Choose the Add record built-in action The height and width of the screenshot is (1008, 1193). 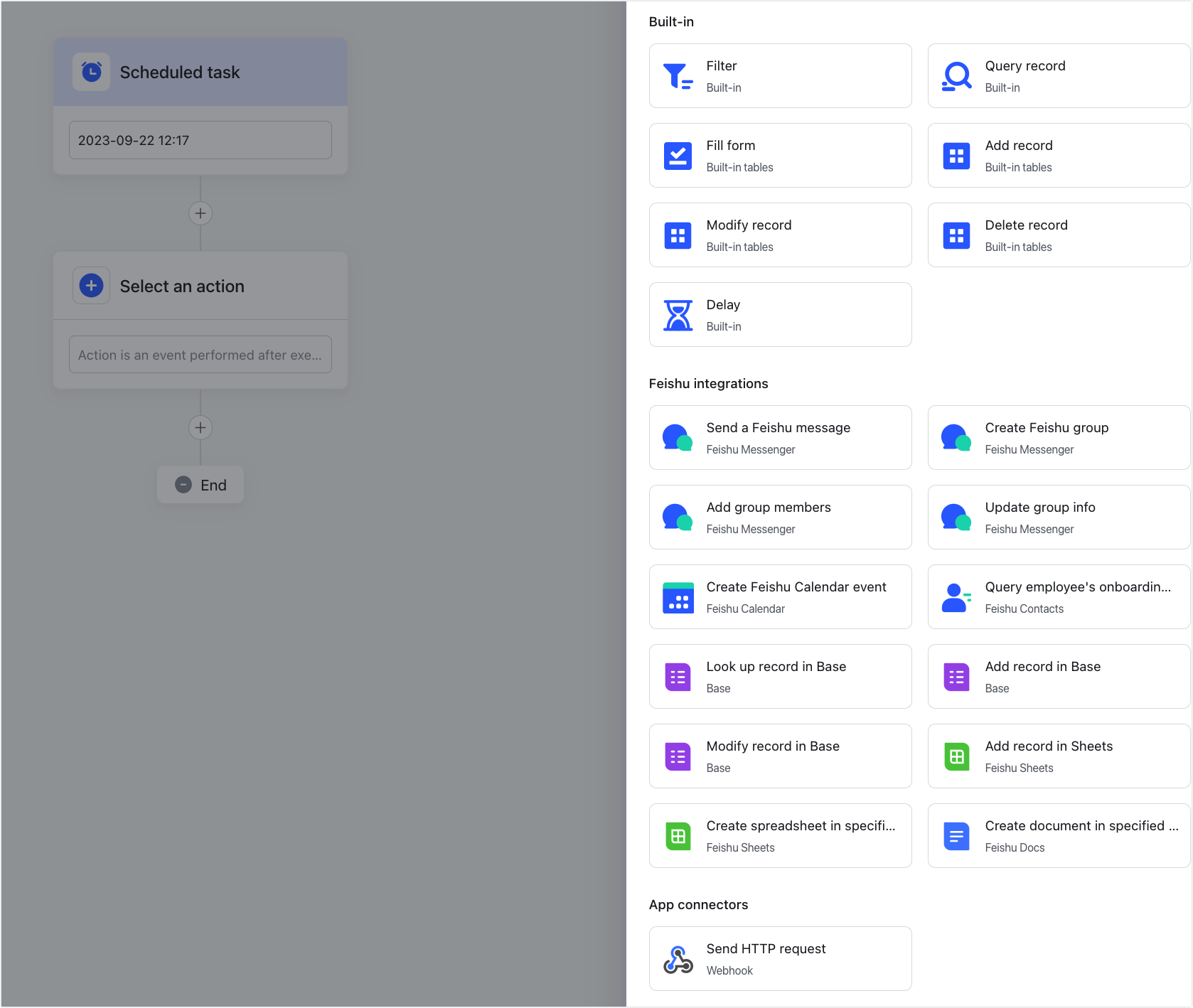pos(1058,156)
